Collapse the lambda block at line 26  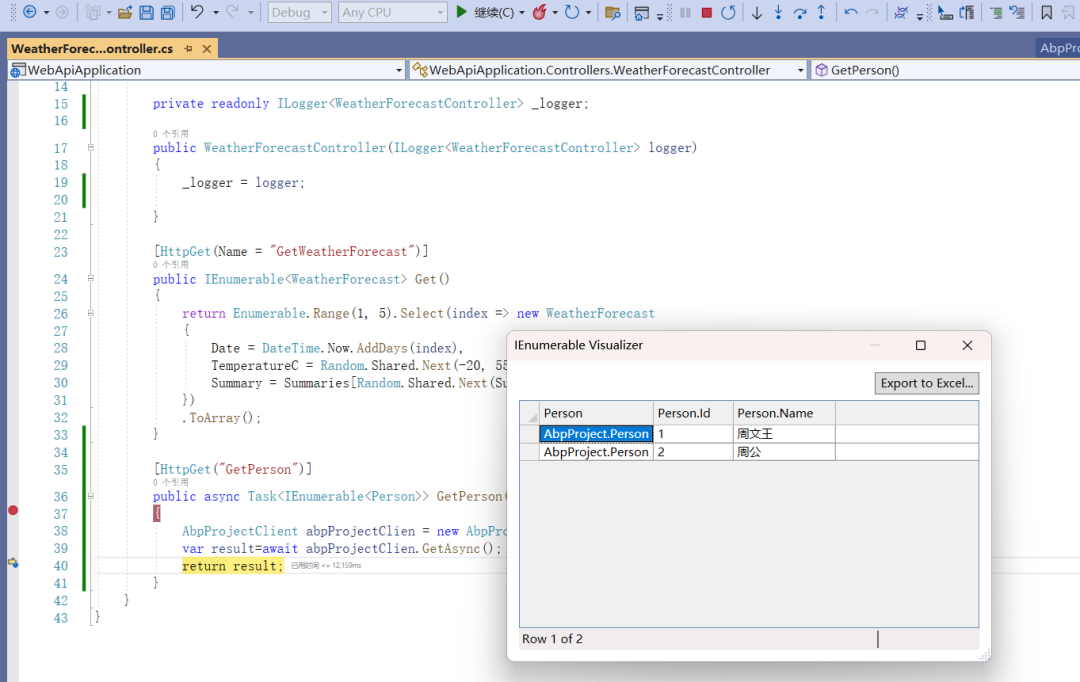tap(90, 313)
